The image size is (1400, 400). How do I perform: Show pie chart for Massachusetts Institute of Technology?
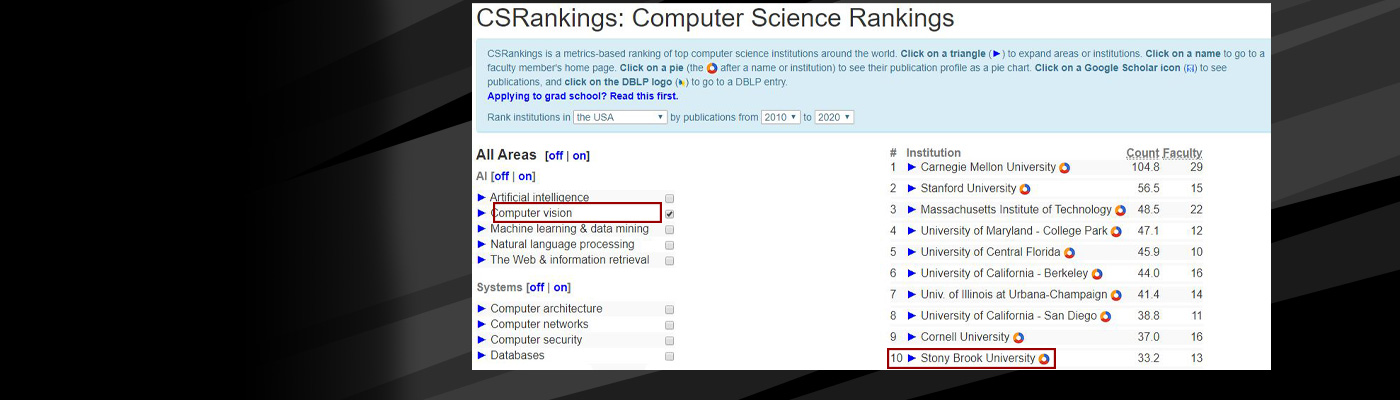(1120, 210)
